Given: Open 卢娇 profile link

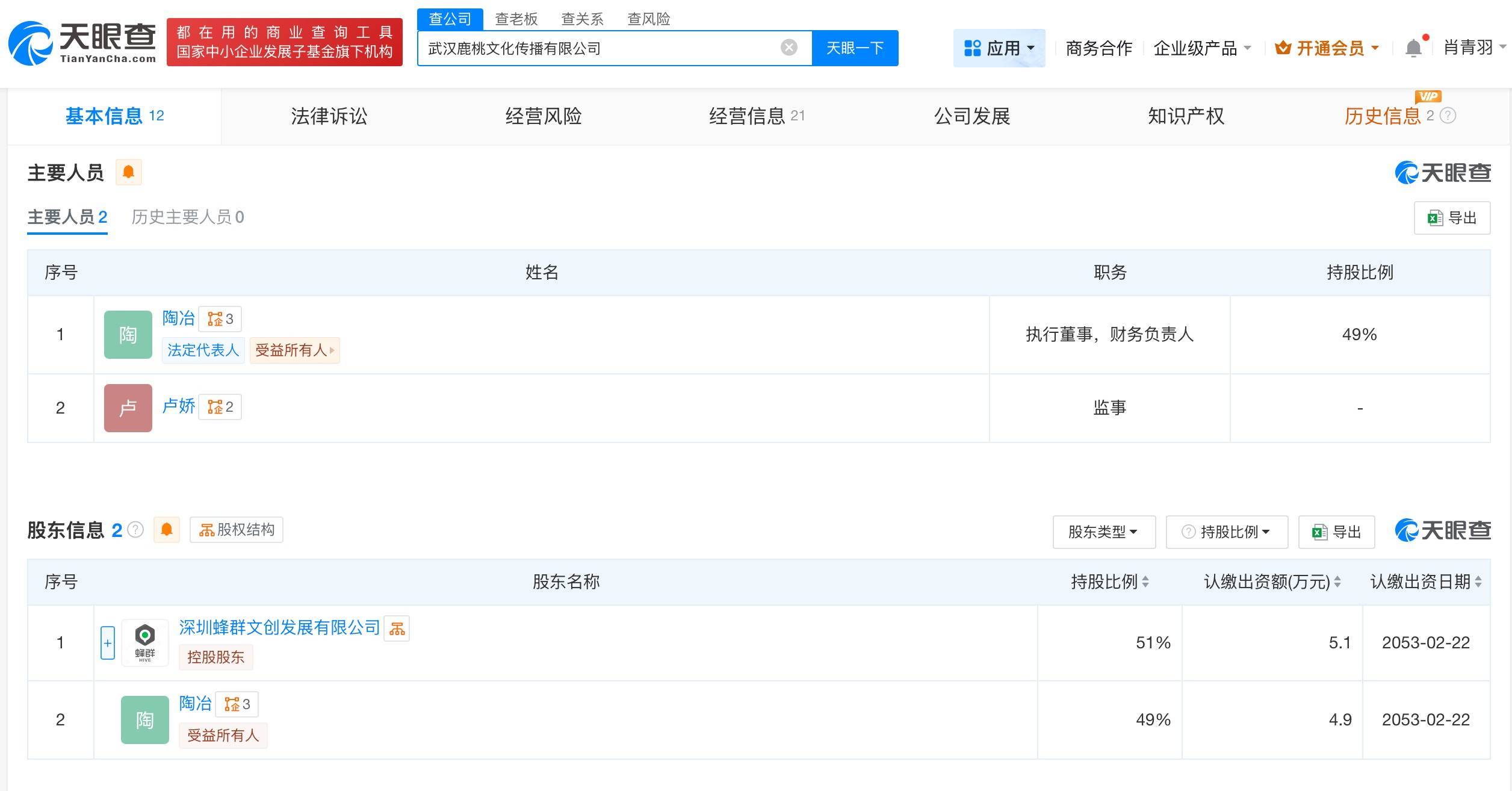Looking at the screenshot, I should click(x=179, y=406).
